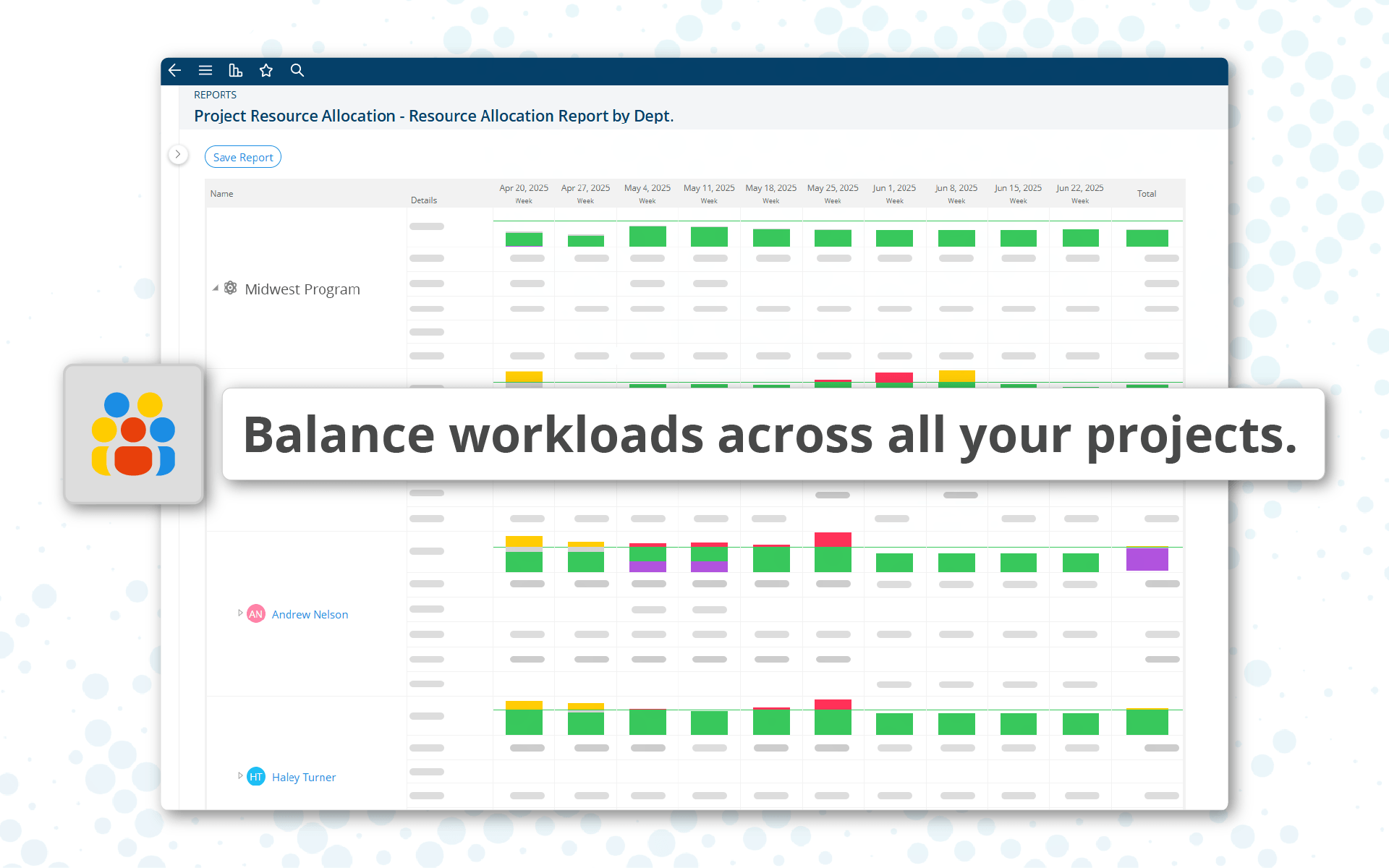Image resolution: width=1389 pixels, height=868 pixels.
Task: Click Haley Turner's HT avatar
Action: [x=256, y=777]
